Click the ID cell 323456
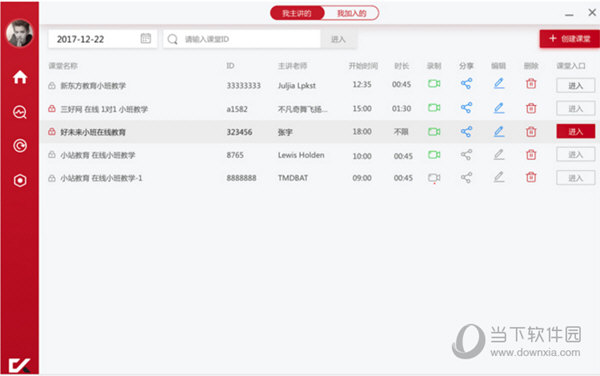 pyautogui.click(x=239, y=132)
